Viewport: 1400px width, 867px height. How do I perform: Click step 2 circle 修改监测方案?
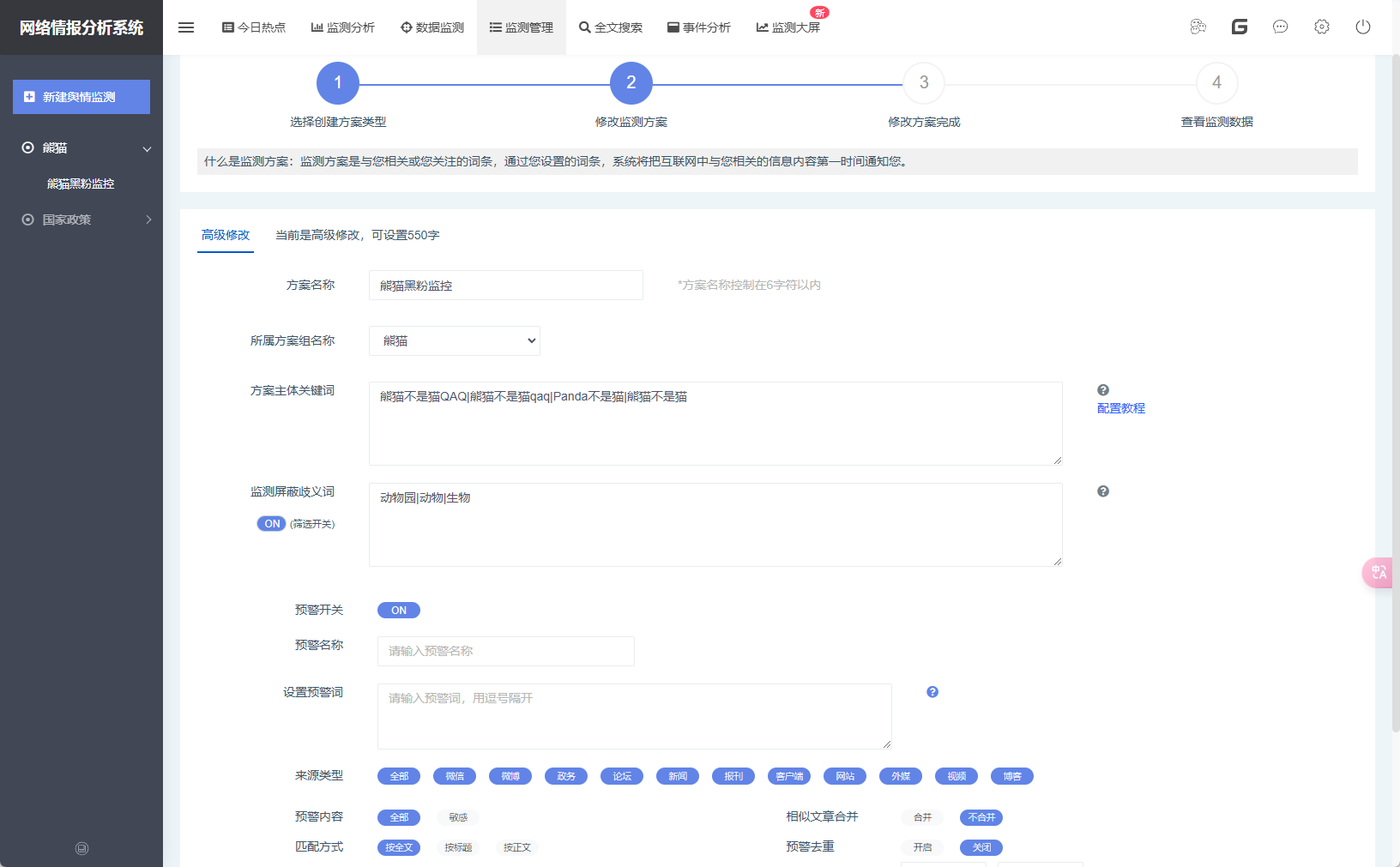point(631,82)
